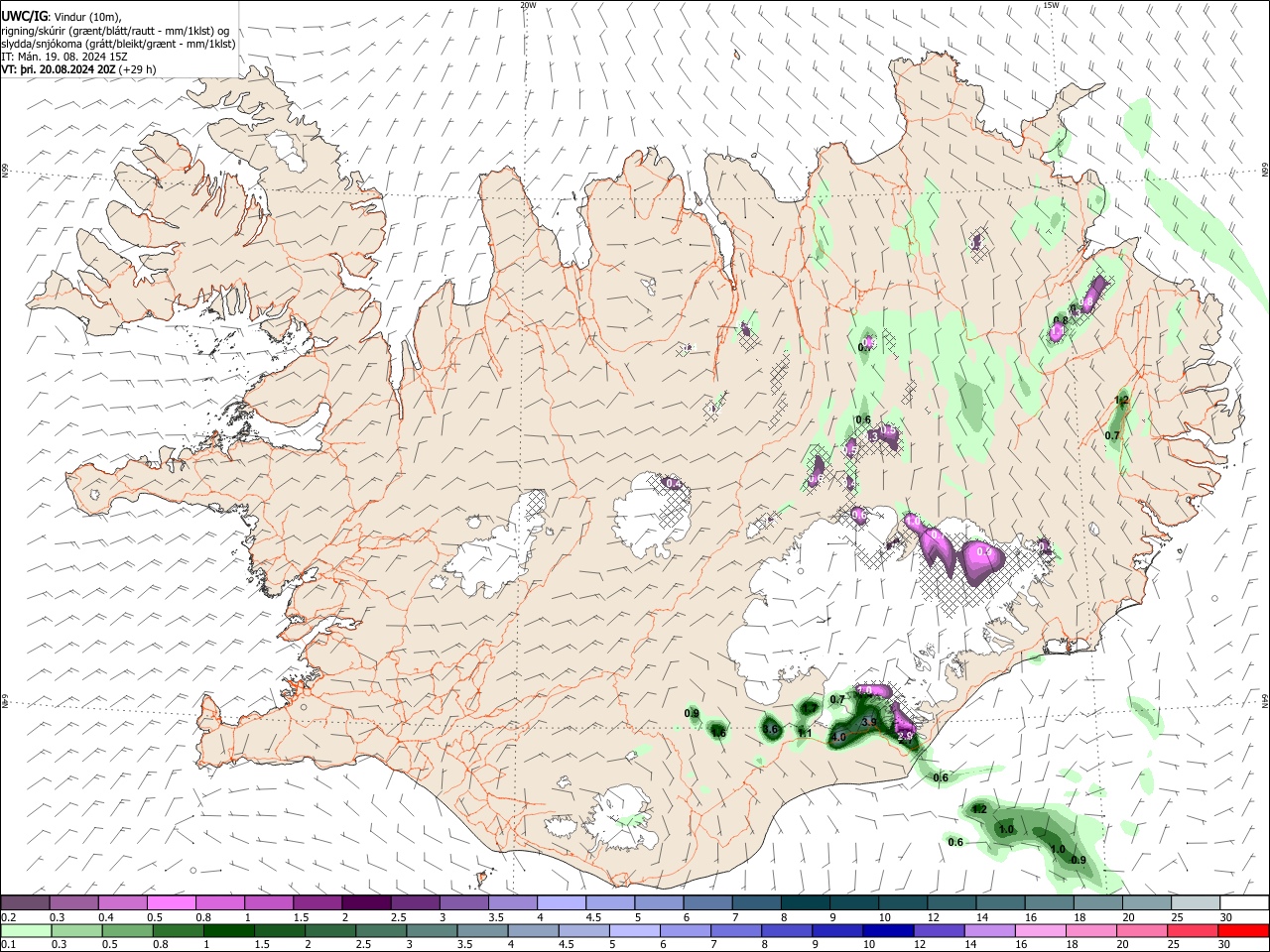The height and width of the screenshot is (952, 1270).
Task: Pick the lavender snow legend swatch at 4
Action: 560,902
